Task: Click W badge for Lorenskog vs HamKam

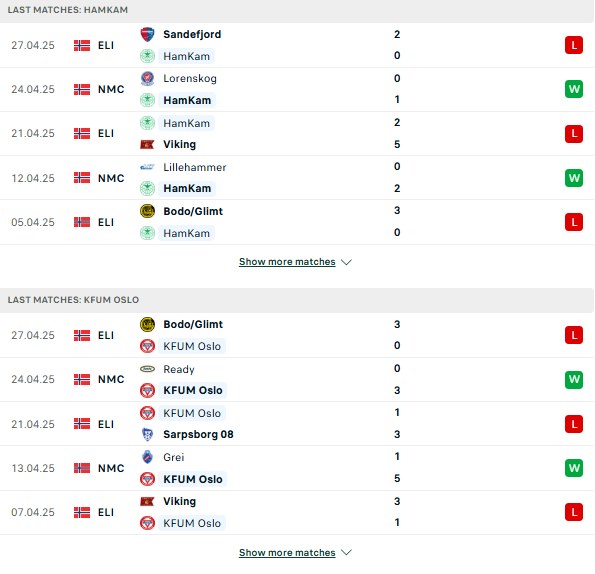Action: (x=574, y=89)
